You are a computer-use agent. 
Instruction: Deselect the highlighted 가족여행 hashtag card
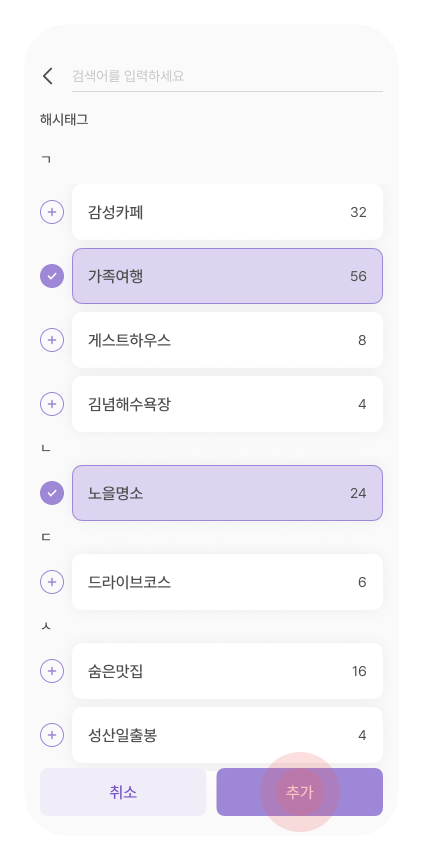[x=227, y=276]
